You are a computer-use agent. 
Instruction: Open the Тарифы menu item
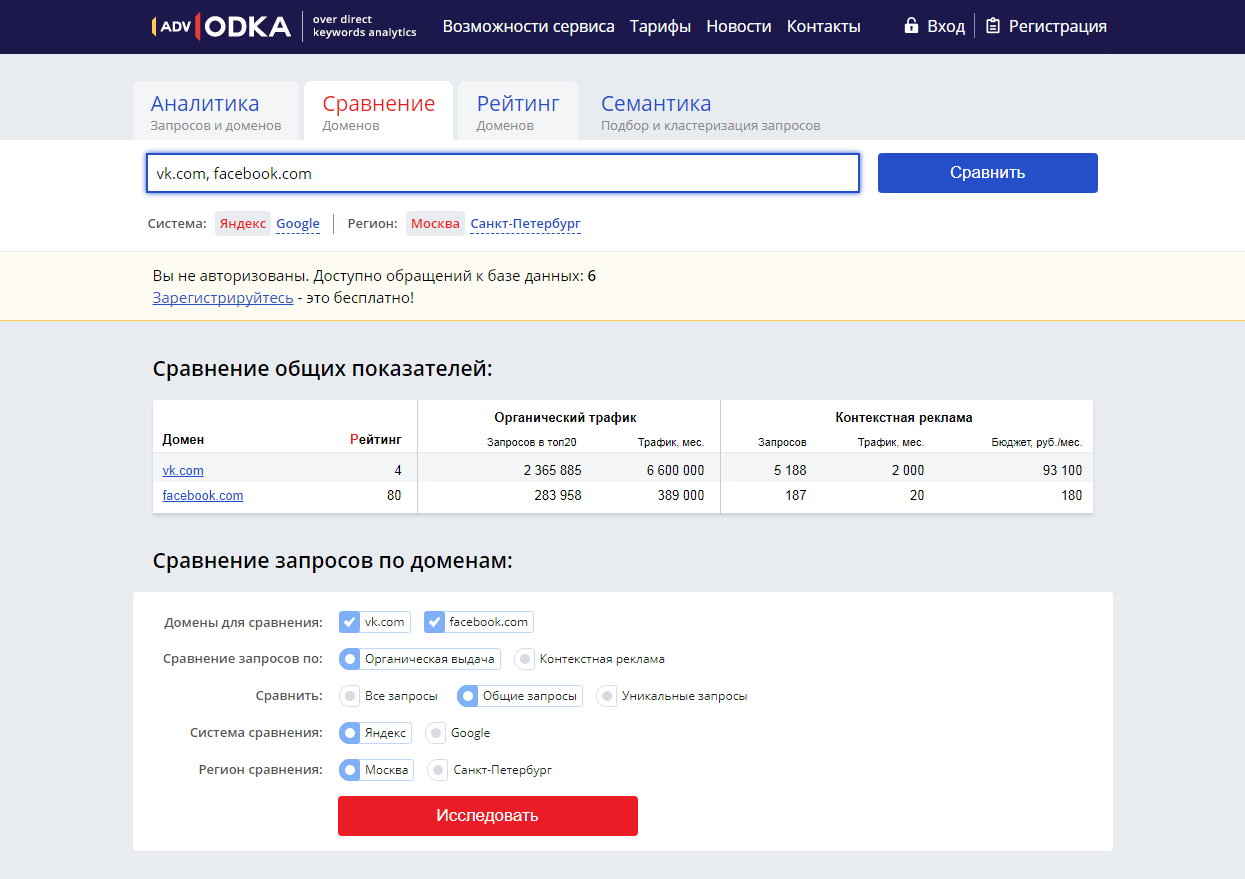tap(659, 26)
